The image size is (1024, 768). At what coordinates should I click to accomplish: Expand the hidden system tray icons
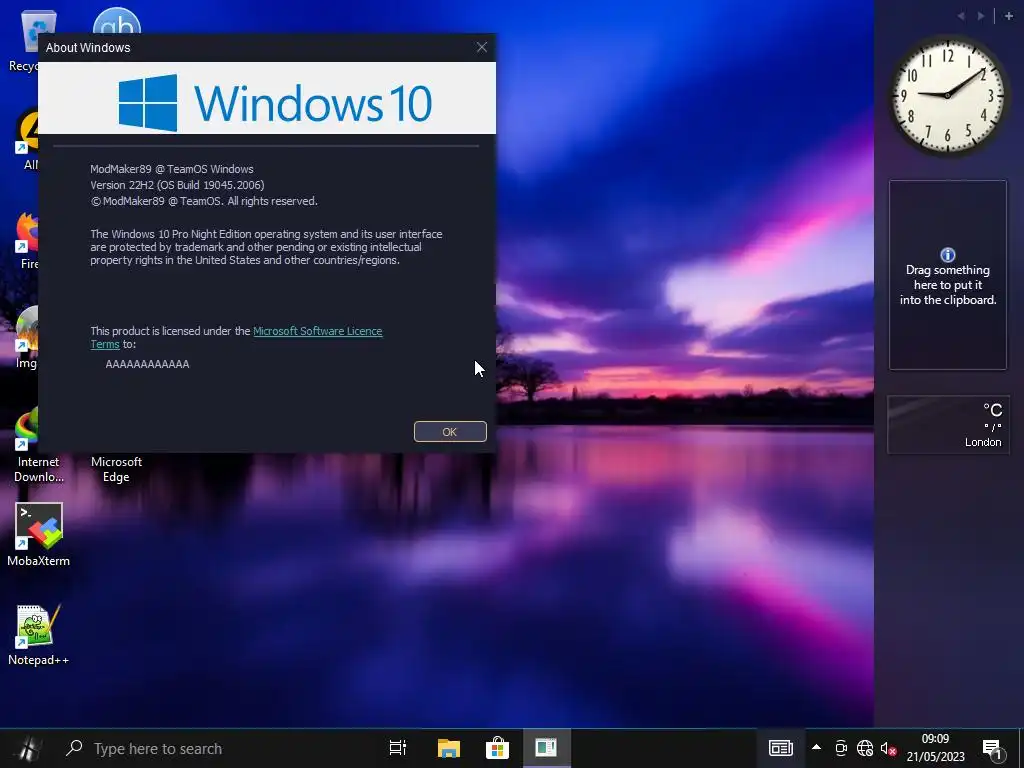pos(816,747)
